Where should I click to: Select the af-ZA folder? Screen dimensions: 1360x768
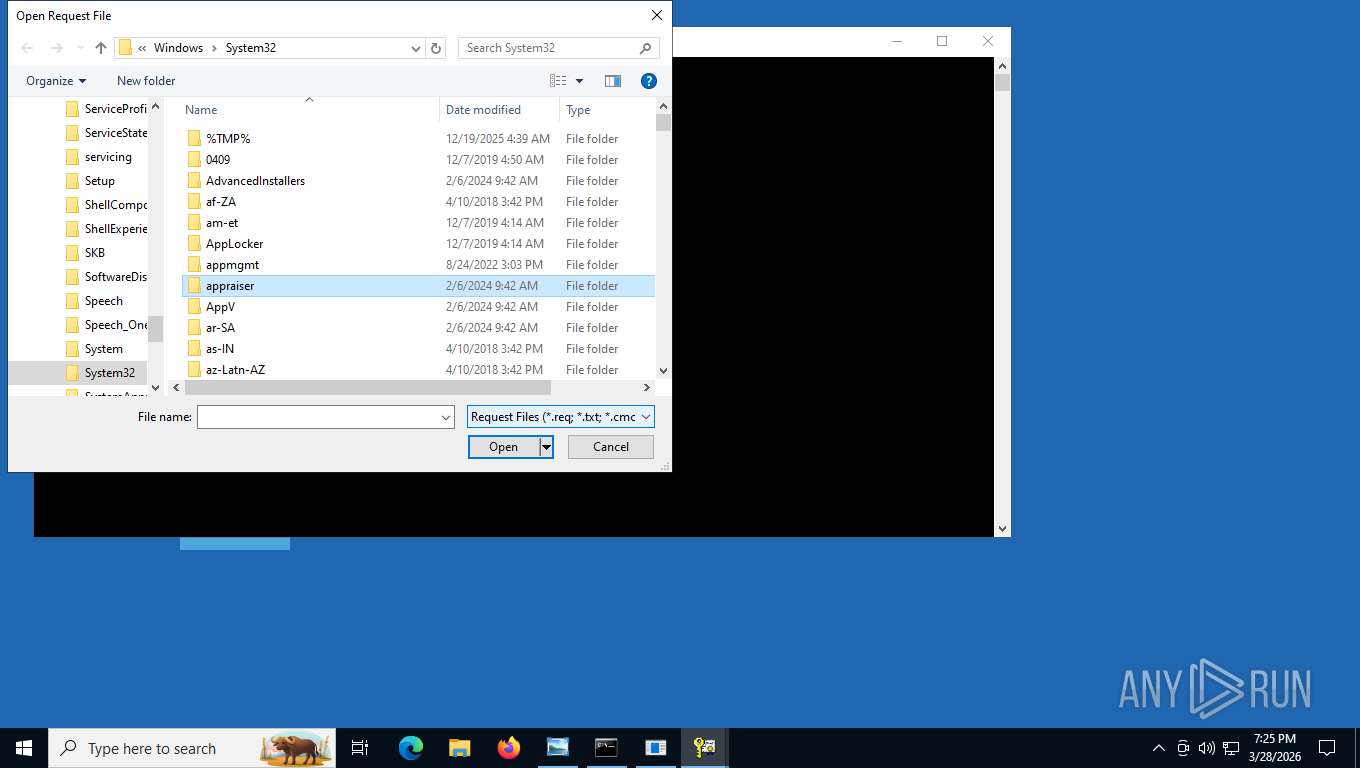[418, 202]
